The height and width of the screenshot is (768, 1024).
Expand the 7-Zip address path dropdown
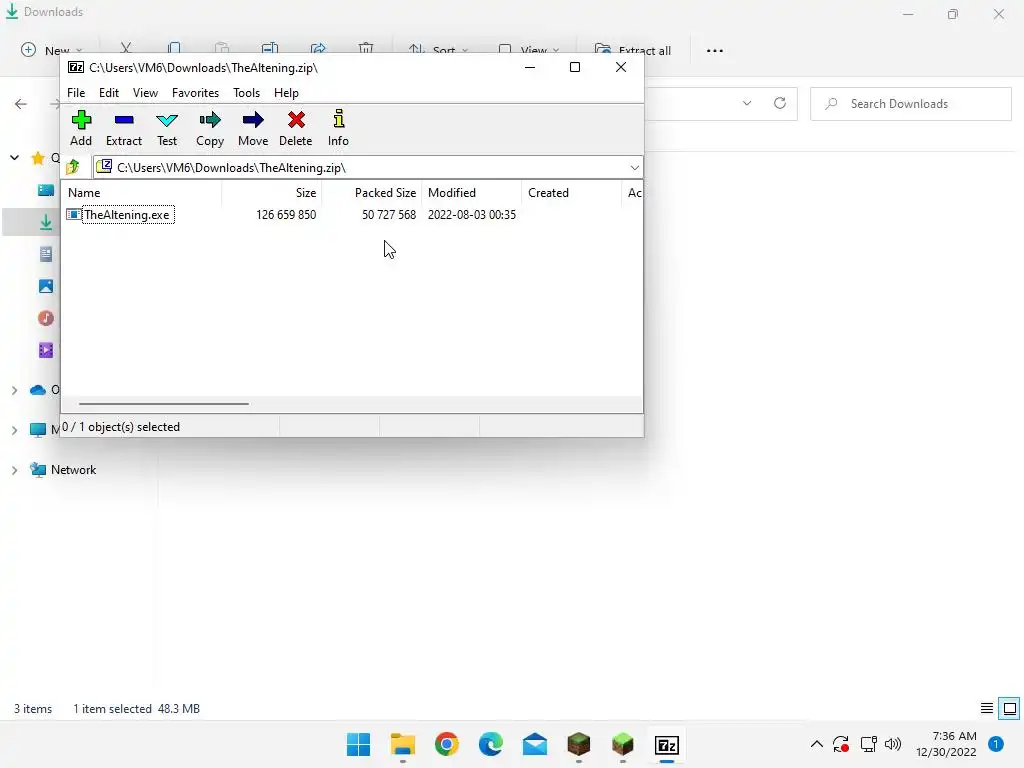(x=634, y=168)
